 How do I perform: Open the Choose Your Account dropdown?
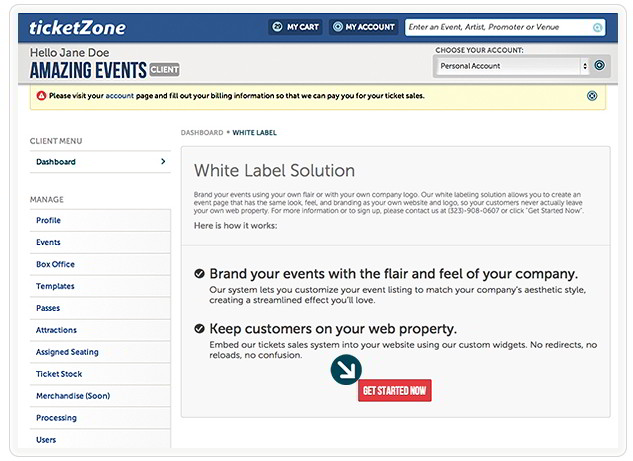511,66
